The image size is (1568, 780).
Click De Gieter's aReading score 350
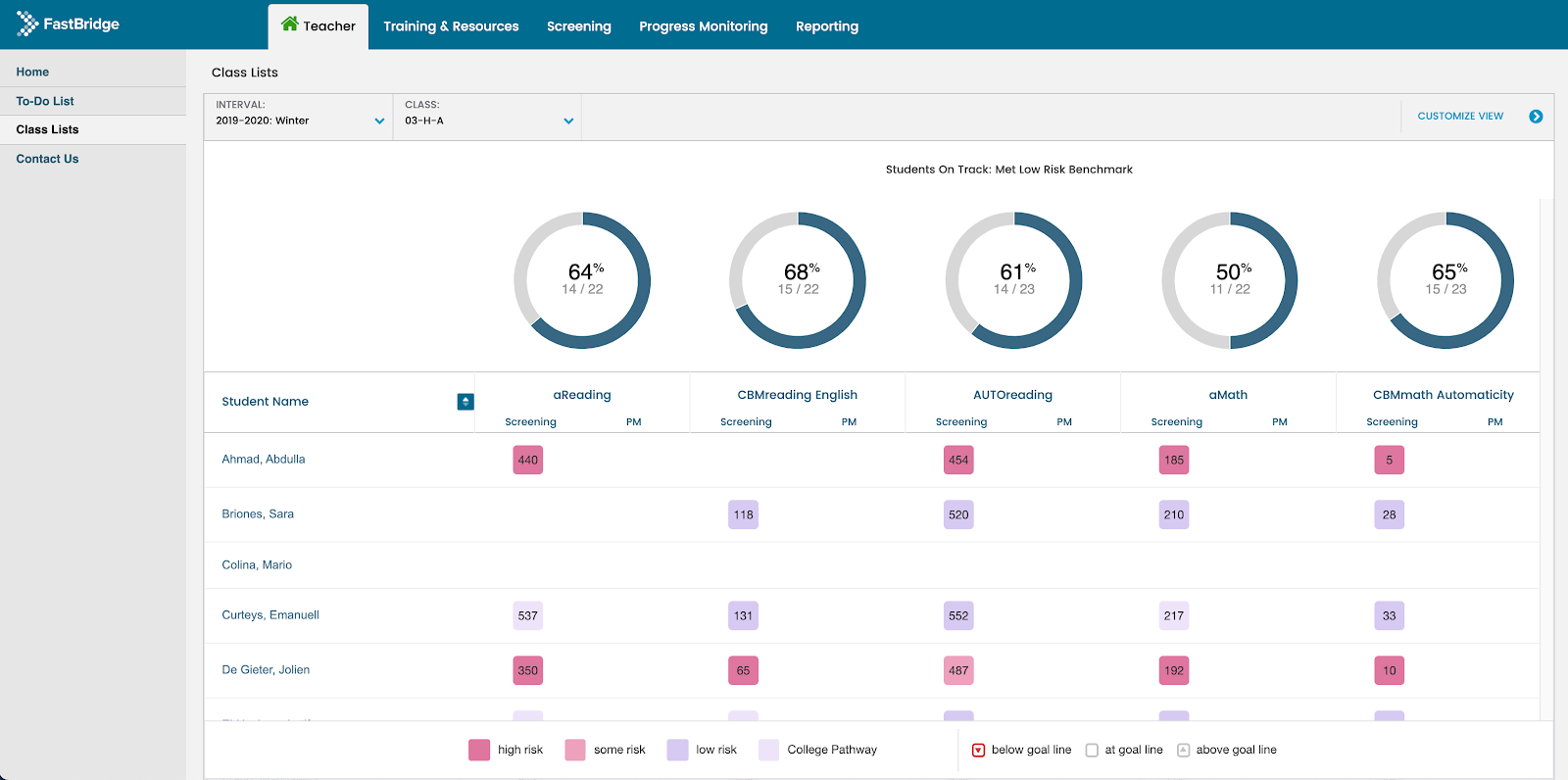coord(528,671)
